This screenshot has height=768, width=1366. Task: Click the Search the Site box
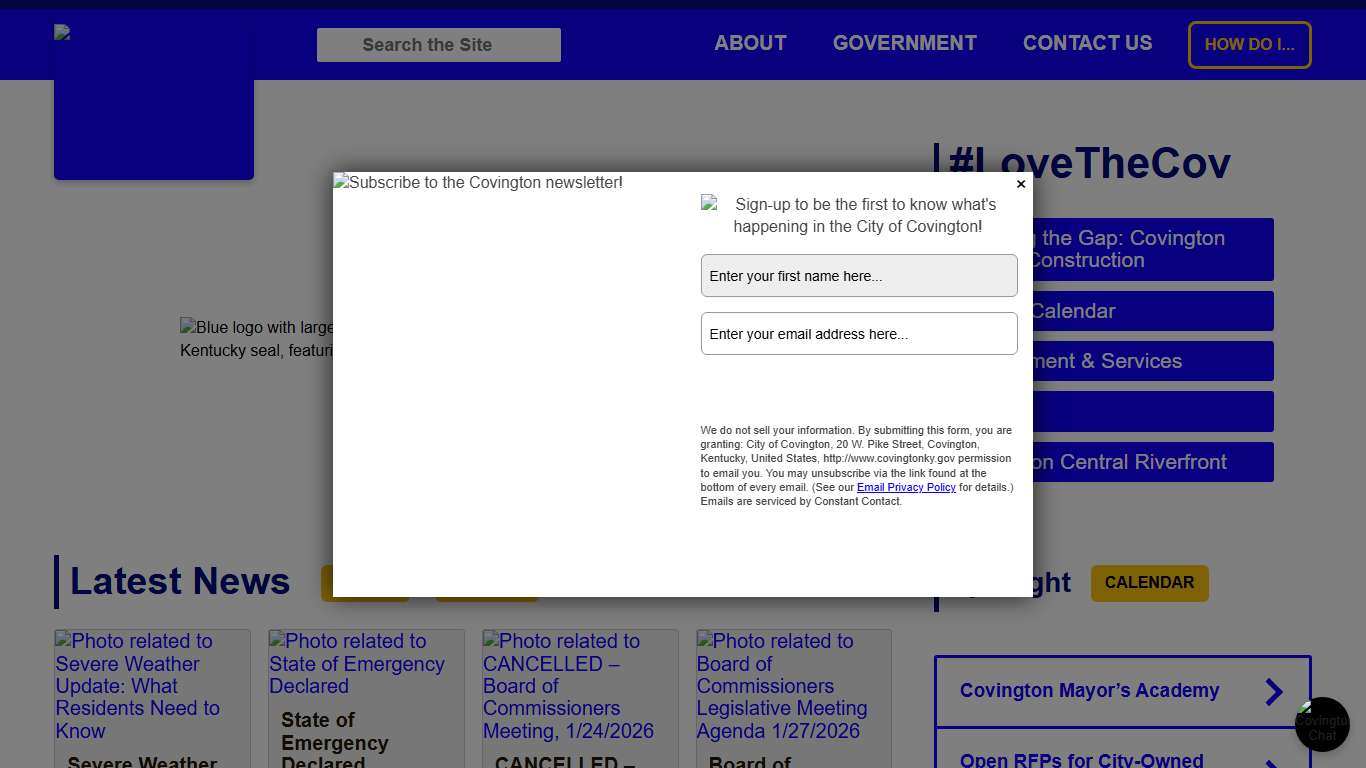point(438,44)
